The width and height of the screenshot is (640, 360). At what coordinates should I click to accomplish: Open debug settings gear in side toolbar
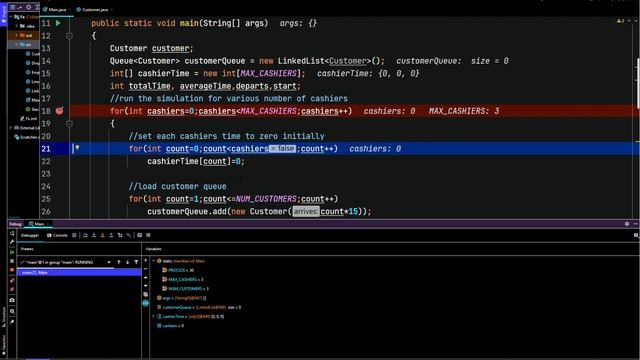click(12, 311)
